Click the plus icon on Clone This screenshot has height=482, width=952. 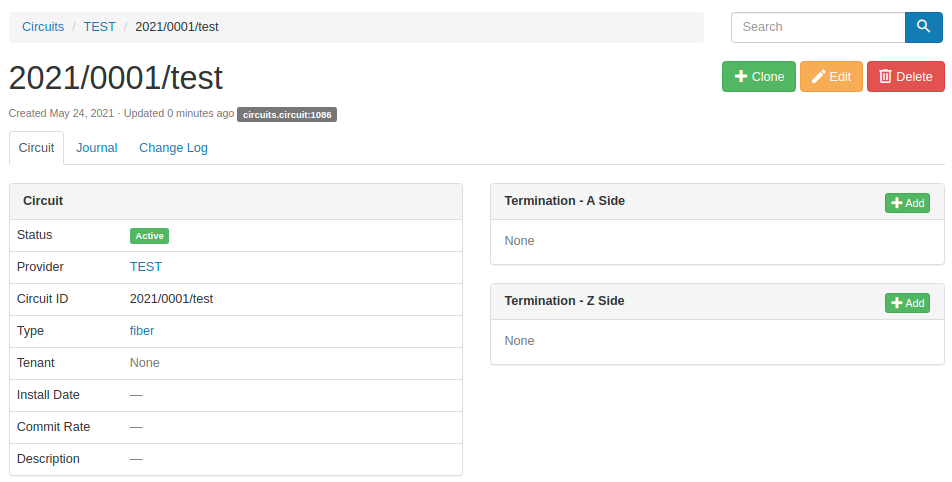(741, 76)
